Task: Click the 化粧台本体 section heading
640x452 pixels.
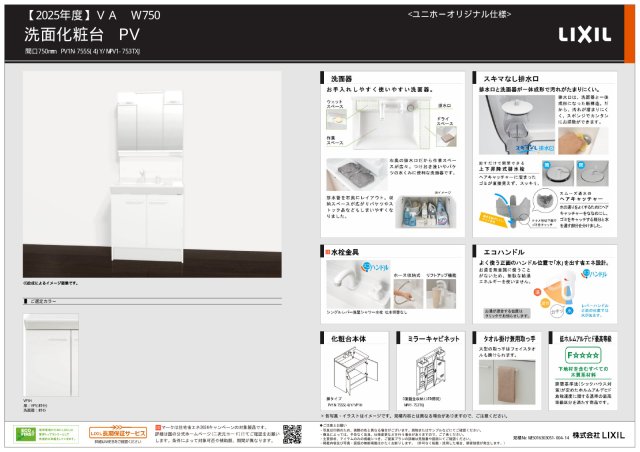Action: 348,339
